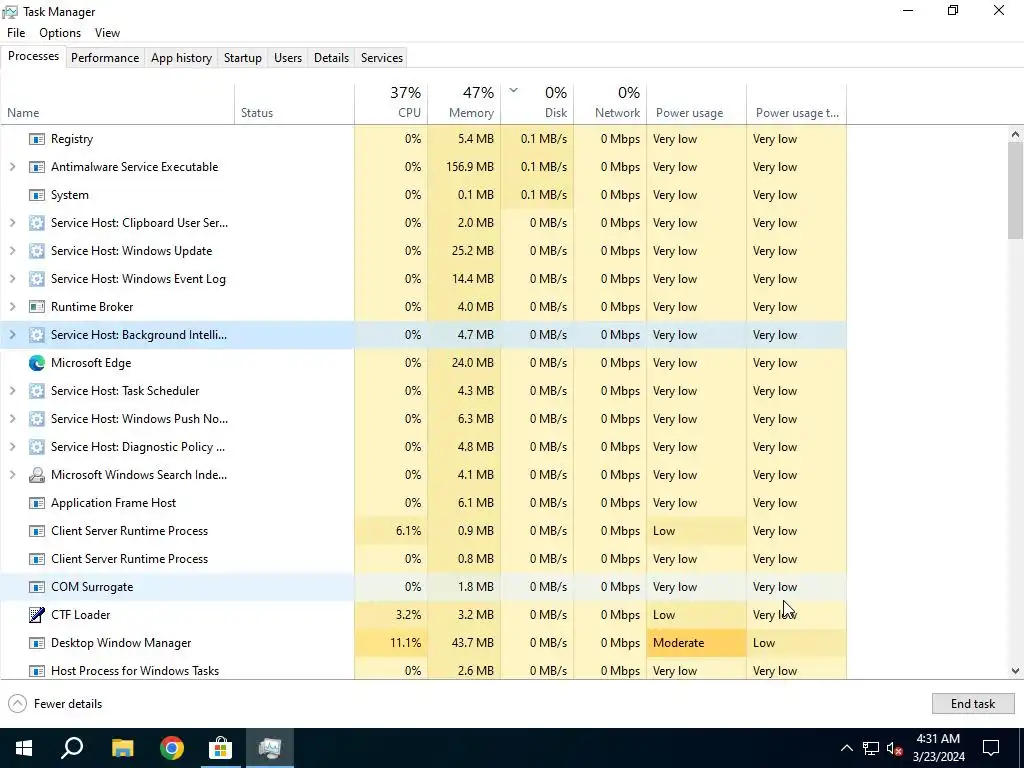Click the Application Frame Host icon
This screenshot has height=768, width=1024.
37,503
